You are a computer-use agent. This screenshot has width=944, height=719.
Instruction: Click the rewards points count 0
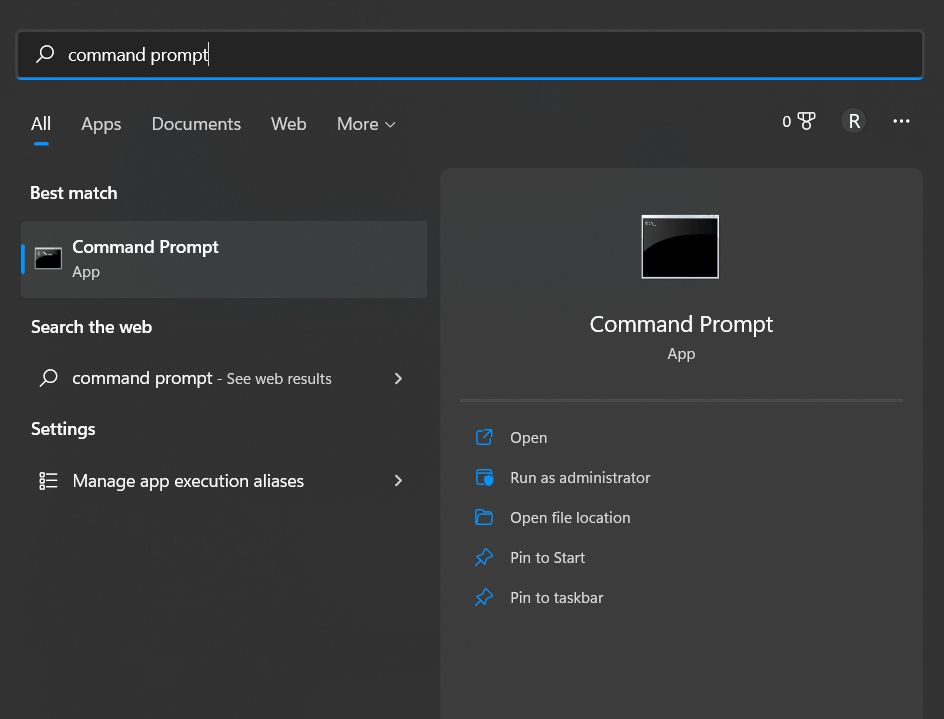coord(786,122)
